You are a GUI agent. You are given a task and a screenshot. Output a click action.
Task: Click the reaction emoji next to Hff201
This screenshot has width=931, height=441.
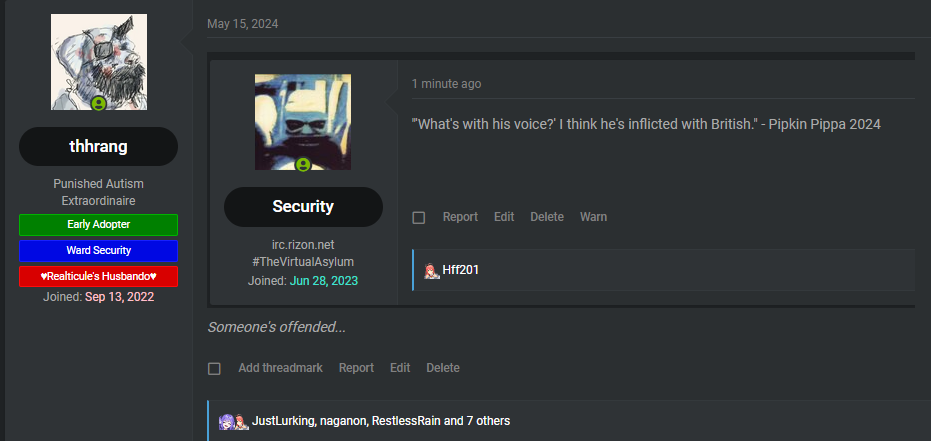(431, 270)
